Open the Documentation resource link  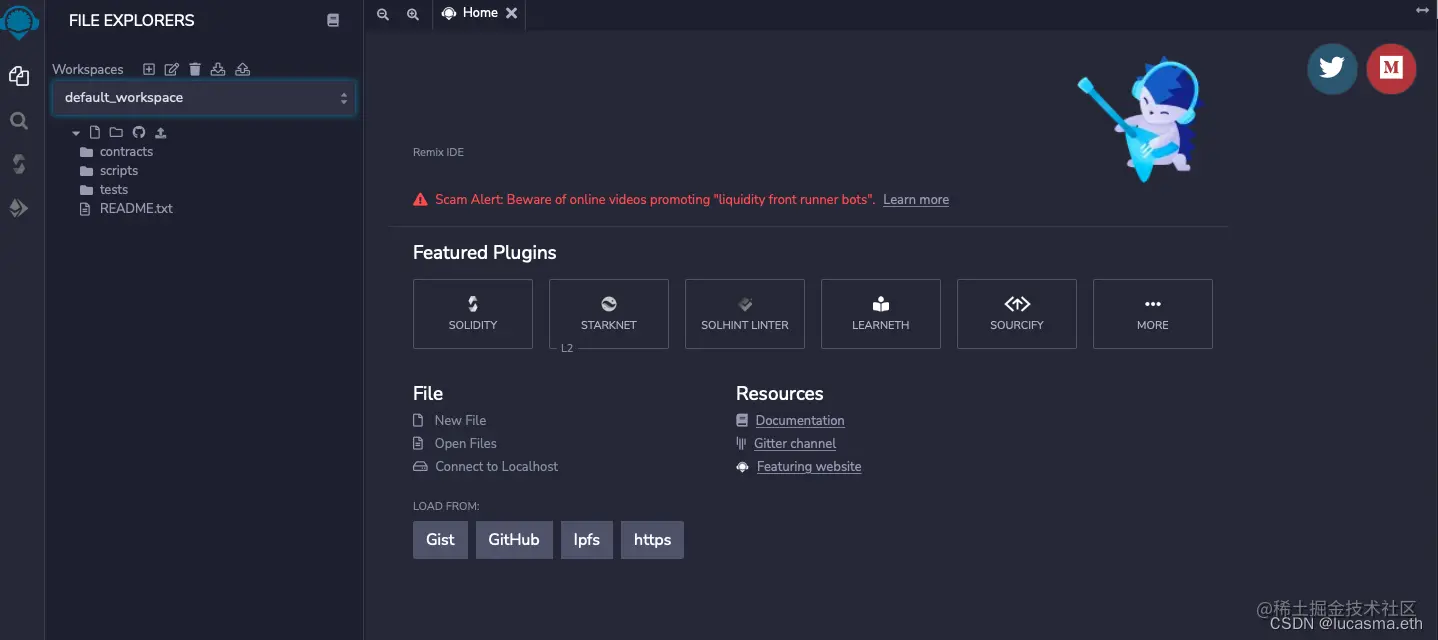800,421
